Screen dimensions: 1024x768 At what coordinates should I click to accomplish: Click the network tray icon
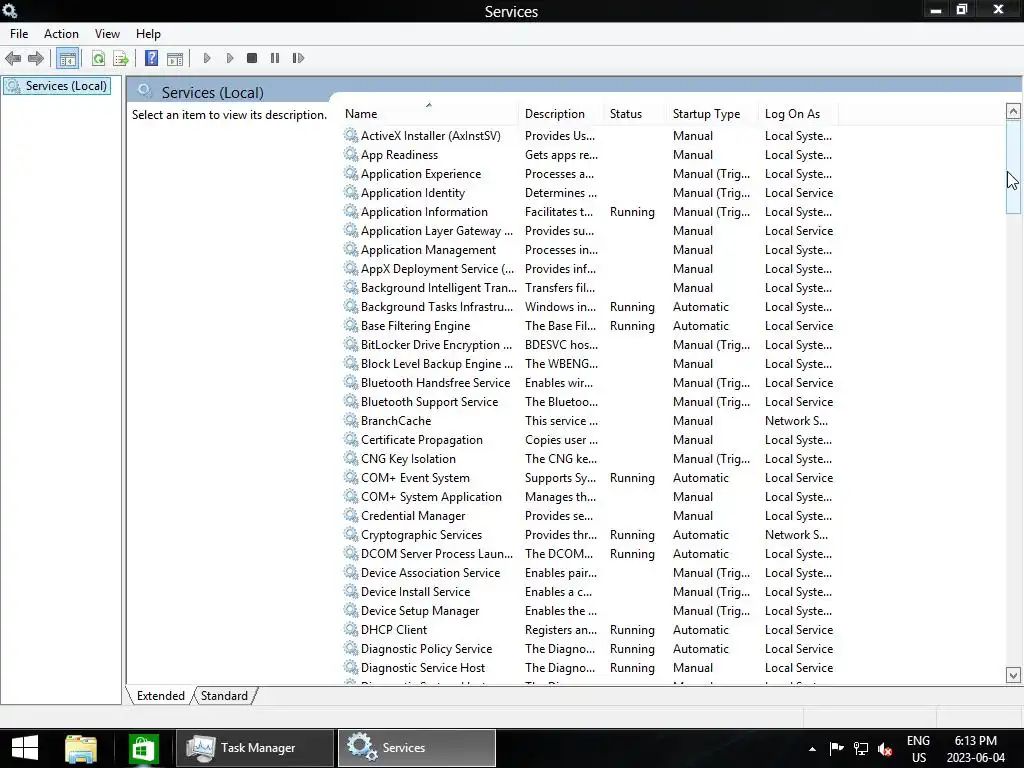pos(861,748)
